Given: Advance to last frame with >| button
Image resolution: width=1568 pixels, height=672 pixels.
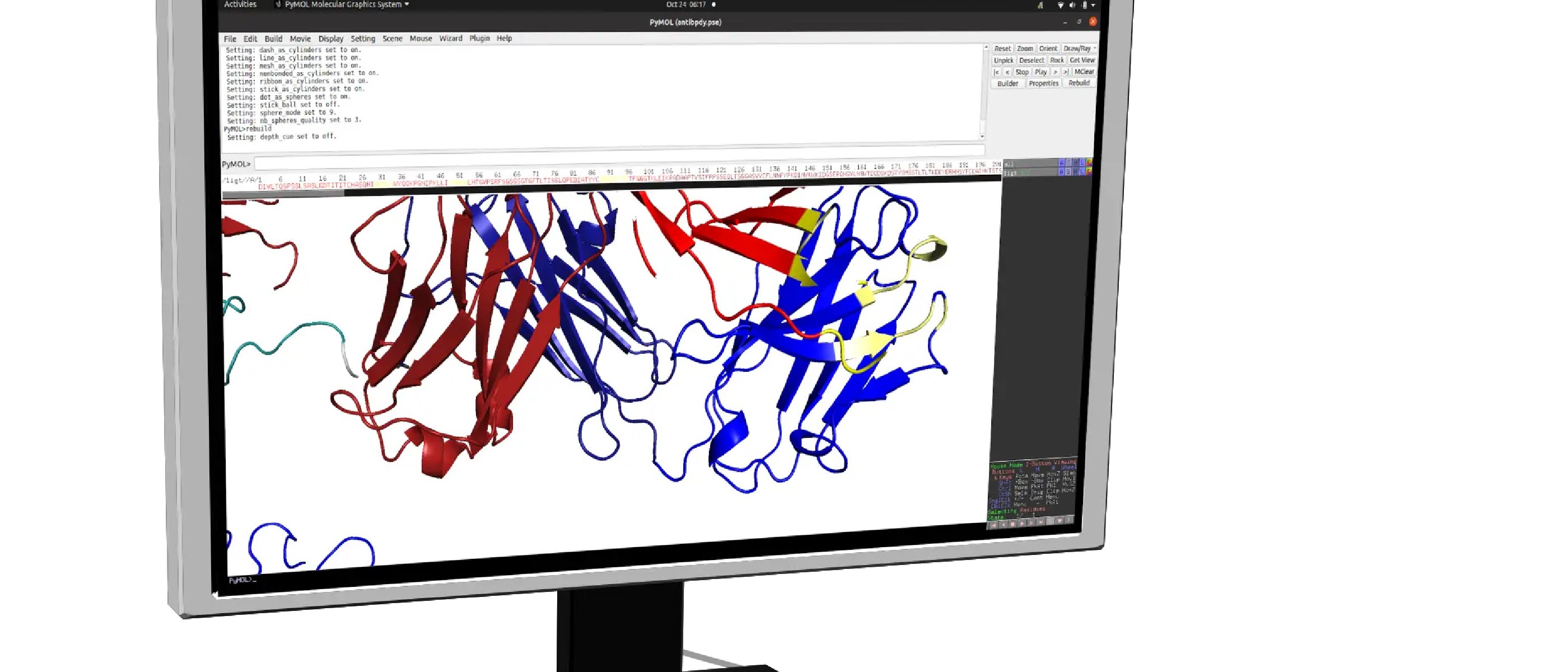Looking at the screenshot, I should tap(1065, 72).
